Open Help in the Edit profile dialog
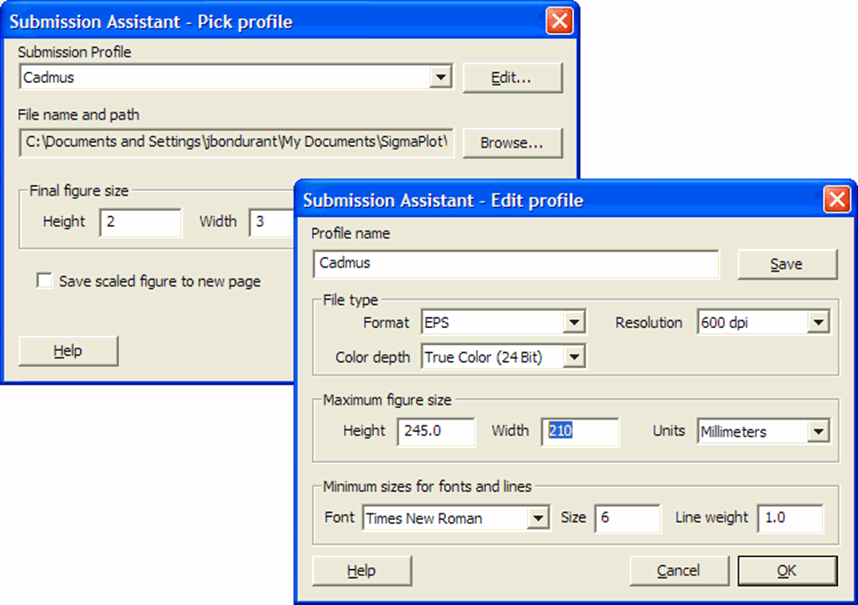This screenshot has width=858, height=605. pos(361,570)
